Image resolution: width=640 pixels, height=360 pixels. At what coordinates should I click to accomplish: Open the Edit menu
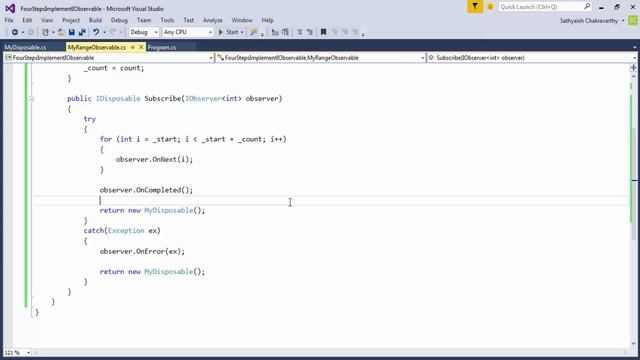click(x=27, y=20)
